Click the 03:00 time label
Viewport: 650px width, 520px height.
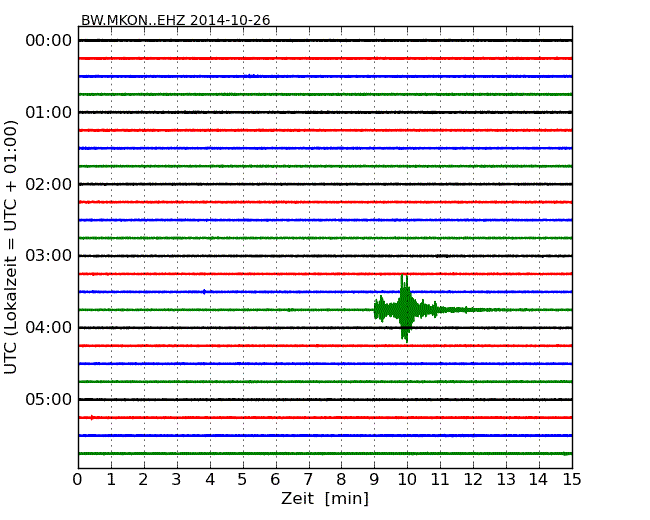click(x=49, y=256)
